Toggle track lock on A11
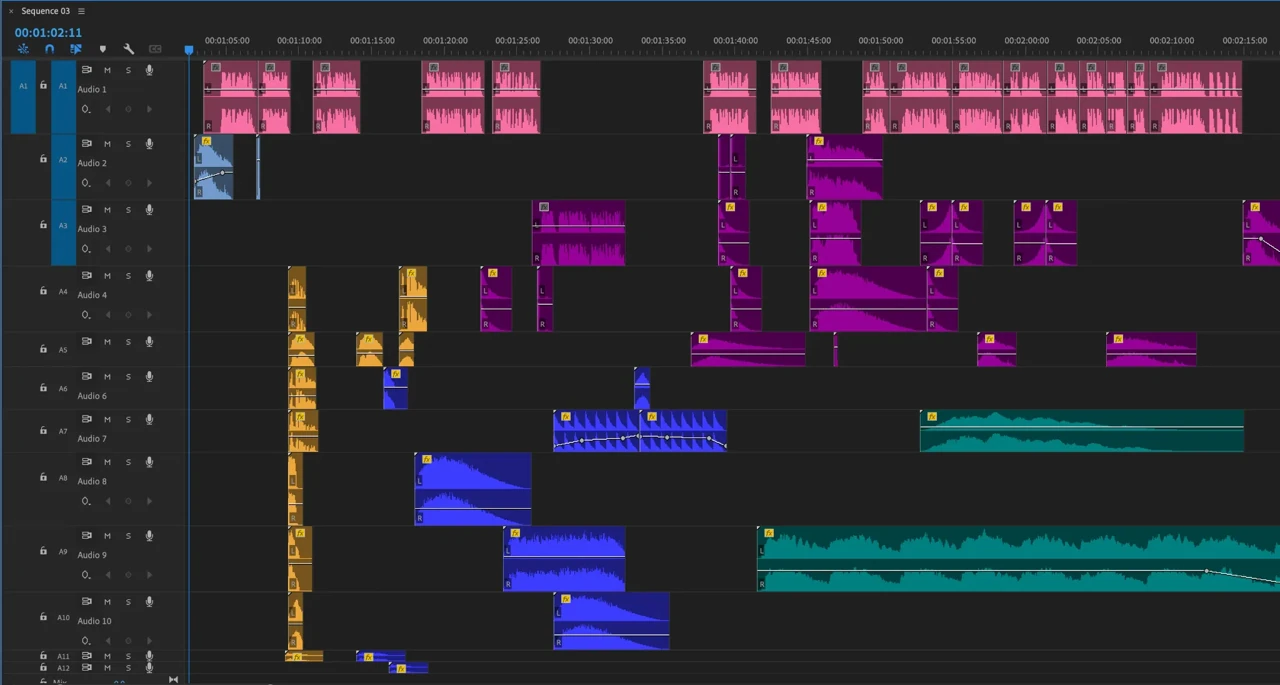1280x685 pixels. tap(43, 656)
